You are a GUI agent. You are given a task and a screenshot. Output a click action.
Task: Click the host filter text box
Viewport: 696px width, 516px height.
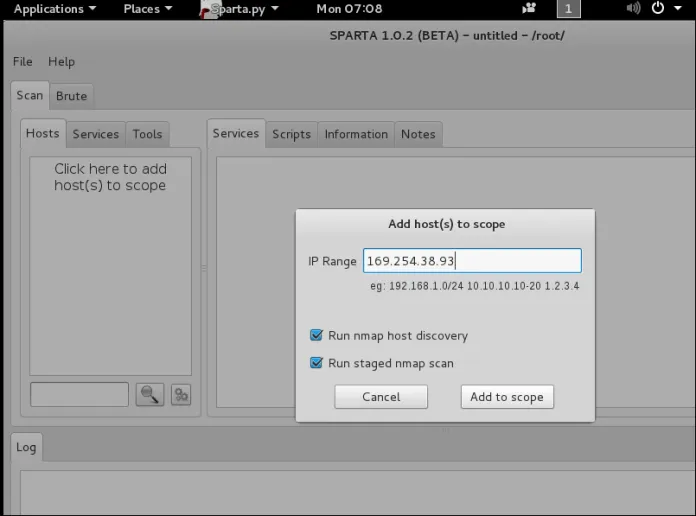tap(79, 395)
